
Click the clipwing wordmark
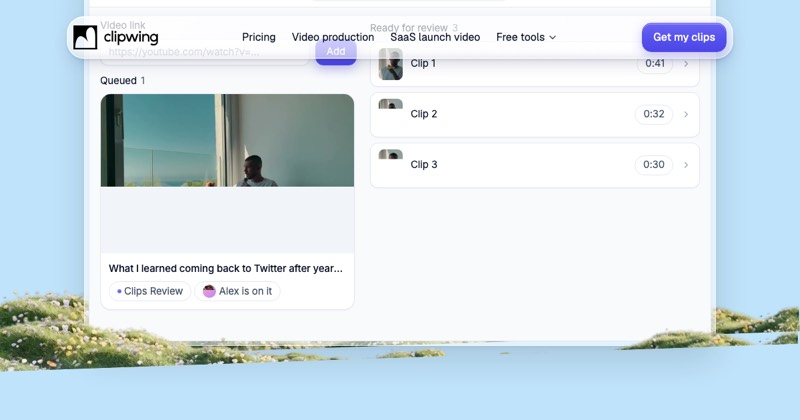[131, 37]
